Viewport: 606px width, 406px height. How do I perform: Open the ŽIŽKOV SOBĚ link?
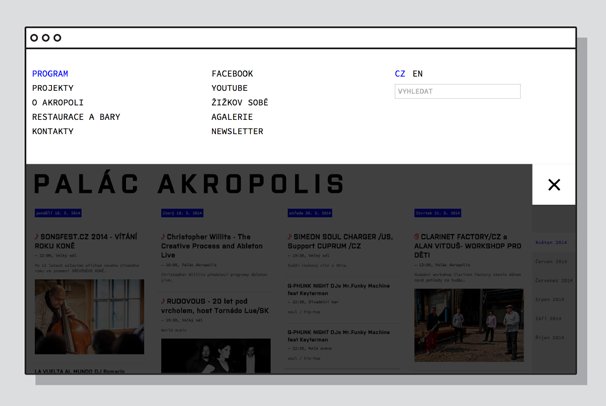(x=239, y=103)
